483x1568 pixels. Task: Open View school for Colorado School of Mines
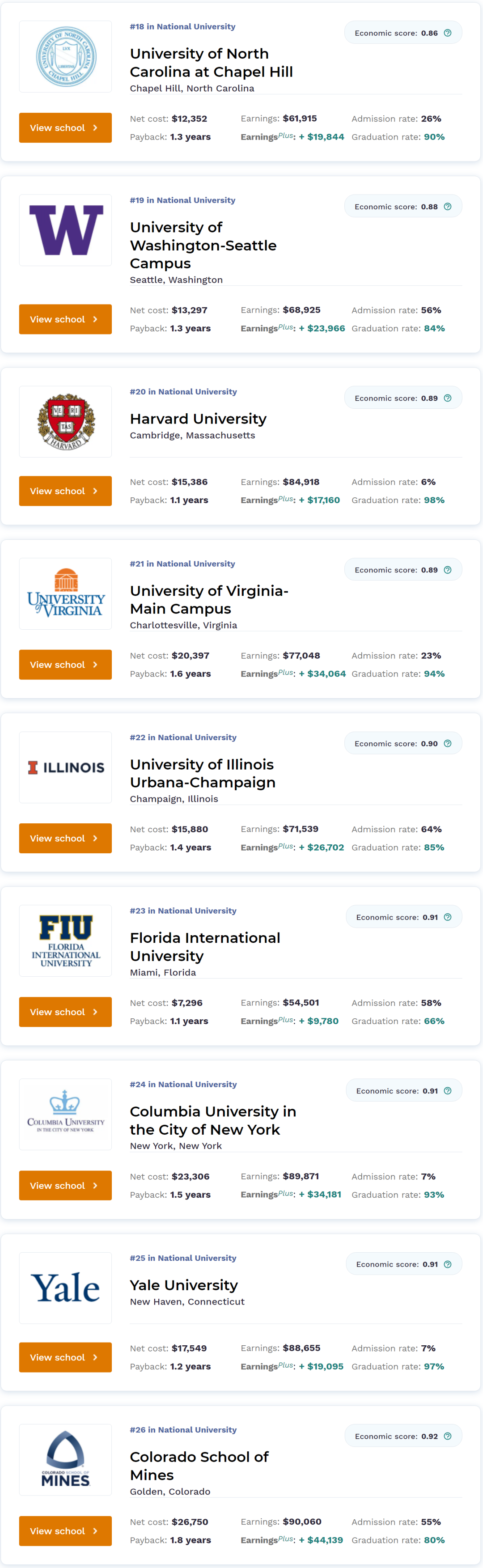click(x=66, y=1531)
